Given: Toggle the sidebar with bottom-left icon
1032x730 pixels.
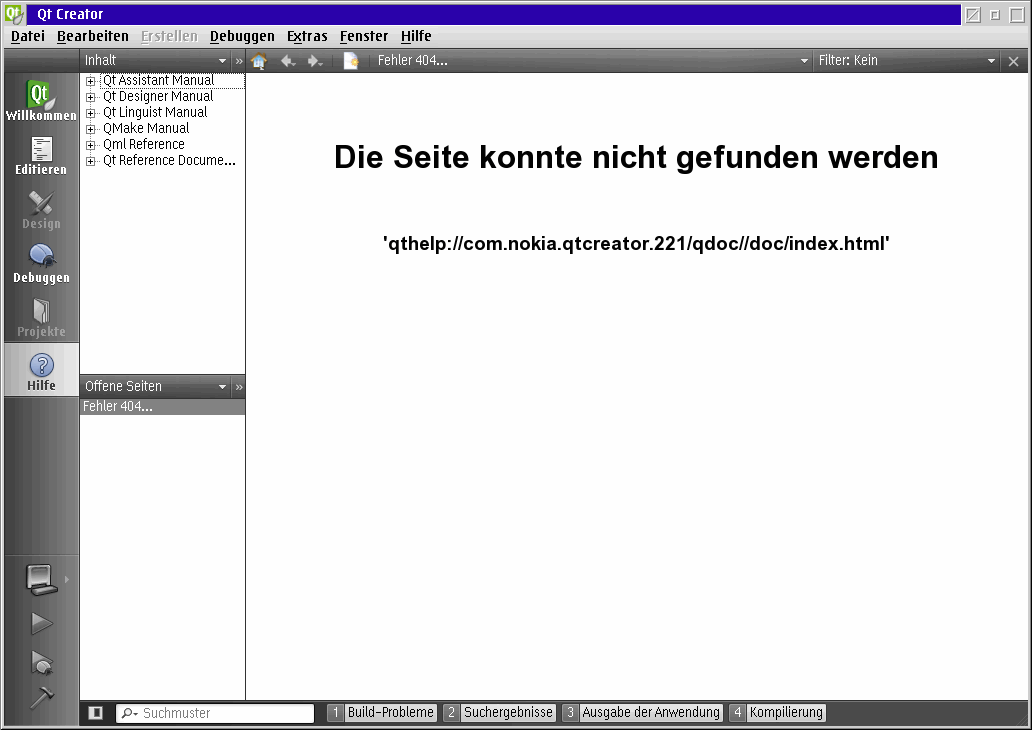Looking at the screenshot, I should 95,712.
